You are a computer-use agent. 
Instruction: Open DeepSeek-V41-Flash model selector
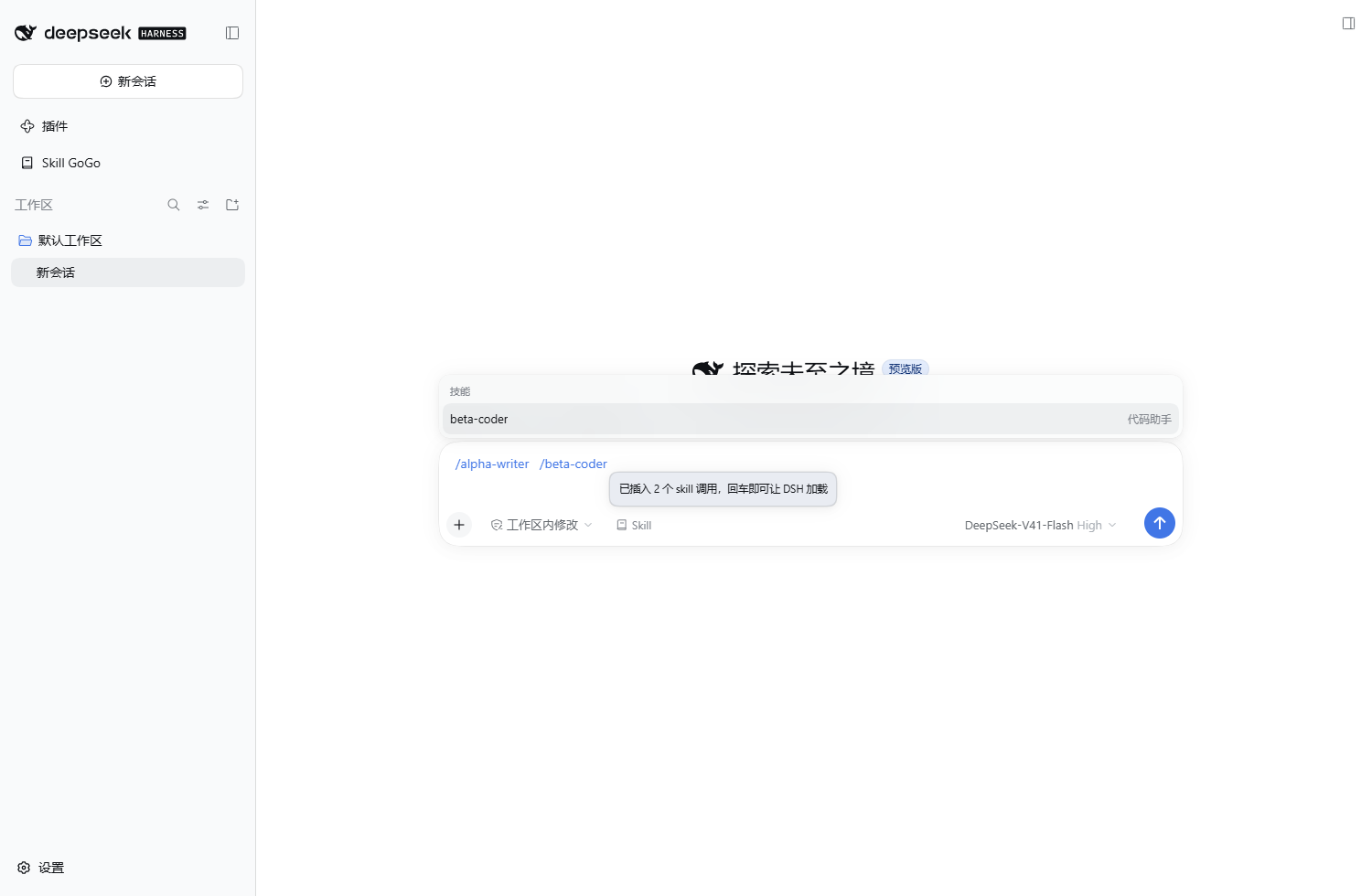tap(1040, 525)
